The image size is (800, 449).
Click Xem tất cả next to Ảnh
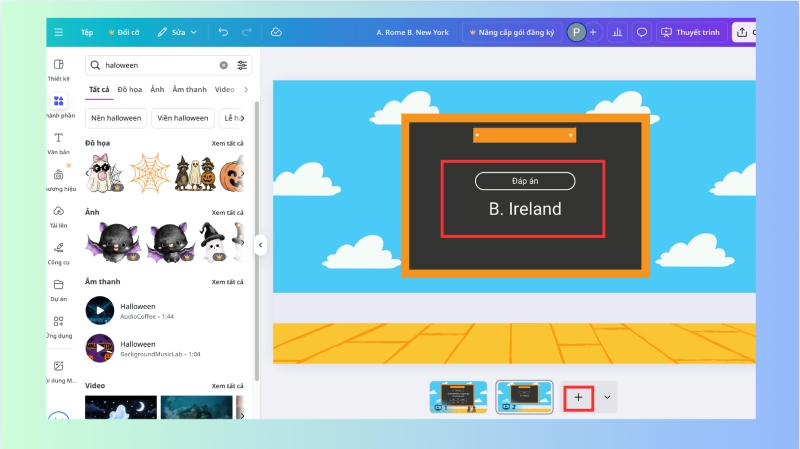(227, 213)
